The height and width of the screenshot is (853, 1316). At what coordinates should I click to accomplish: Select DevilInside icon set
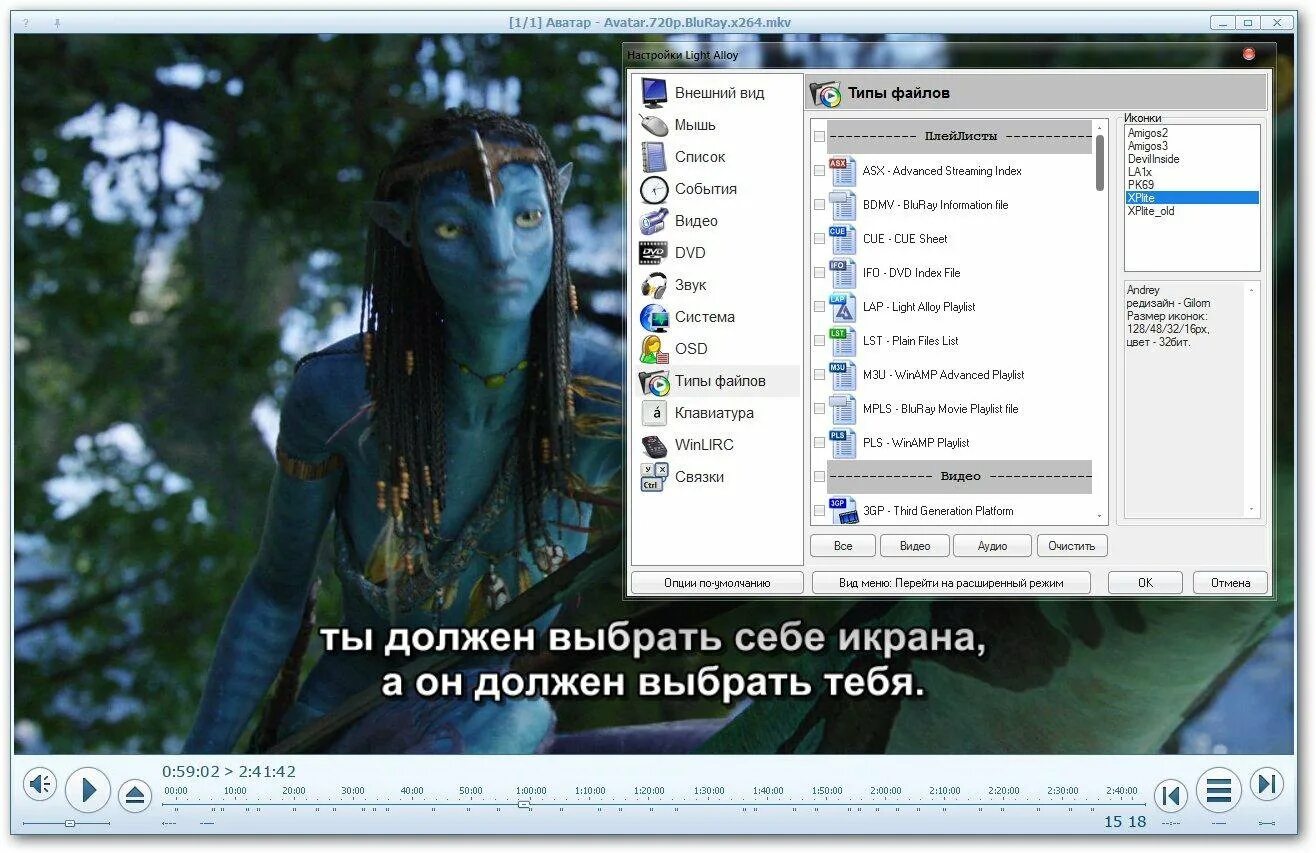[1192, 159]
